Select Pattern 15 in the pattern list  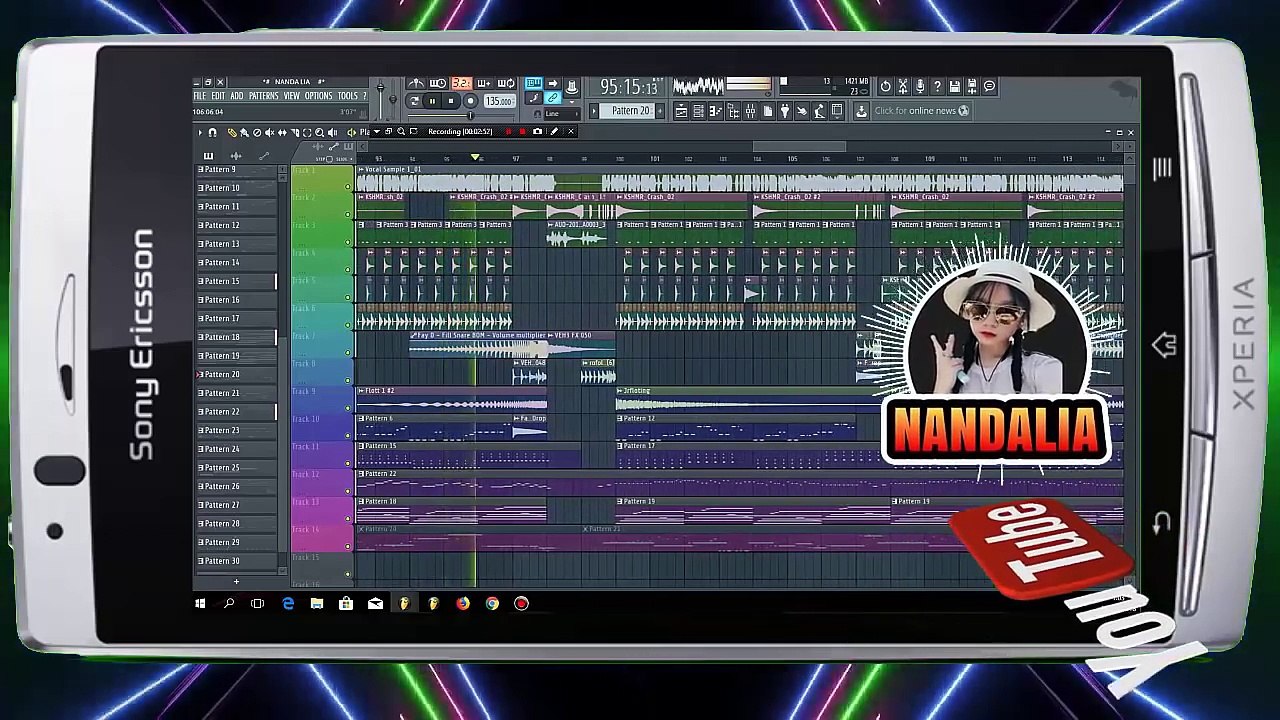tap(238, 281)
